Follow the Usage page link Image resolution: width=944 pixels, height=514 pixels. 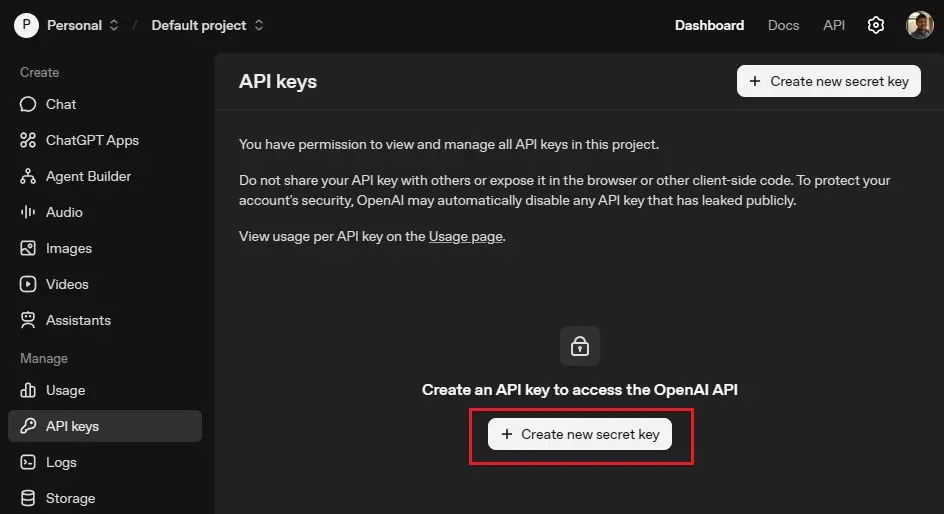coord(466,237)
